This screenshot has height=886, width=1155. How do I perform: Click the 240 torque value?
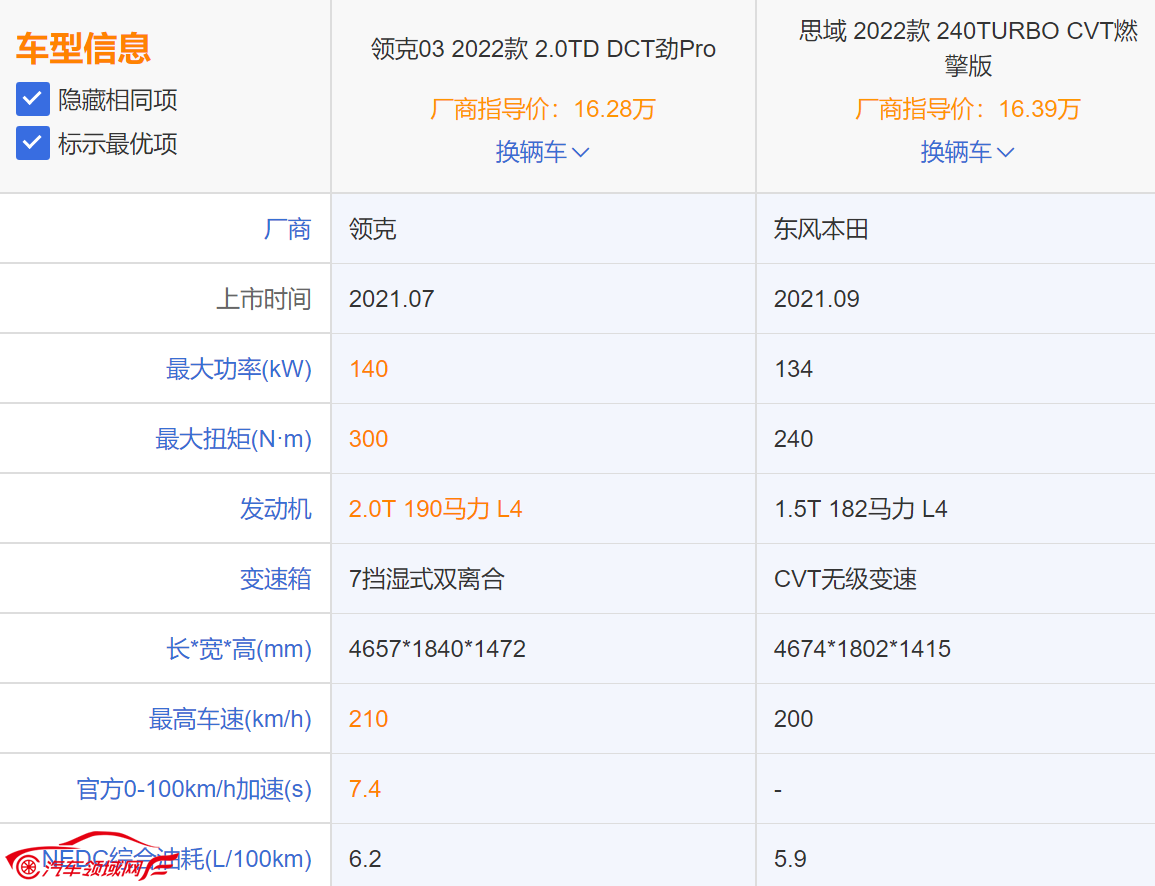pos(793,439)
